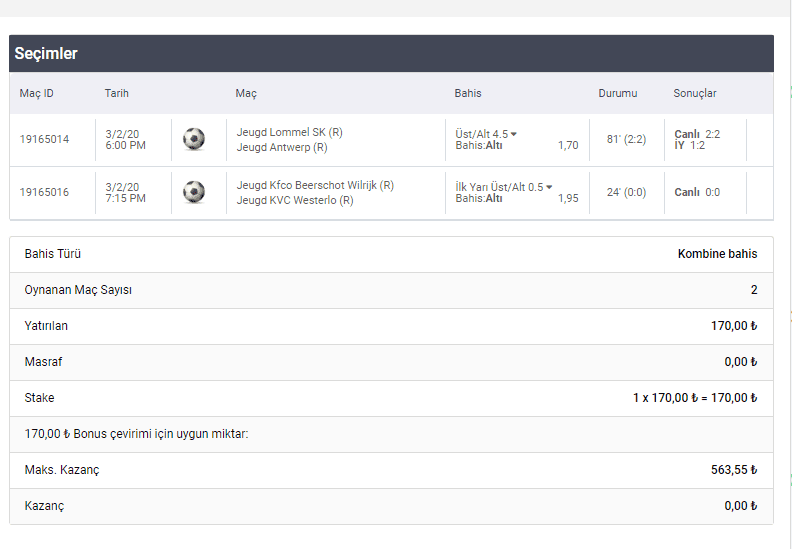The width and height of the screenshot is (792, 549).
Task: Click Jeugd Antwerp (R) team name
Action: pyautogui.click(x=282, y=148)
